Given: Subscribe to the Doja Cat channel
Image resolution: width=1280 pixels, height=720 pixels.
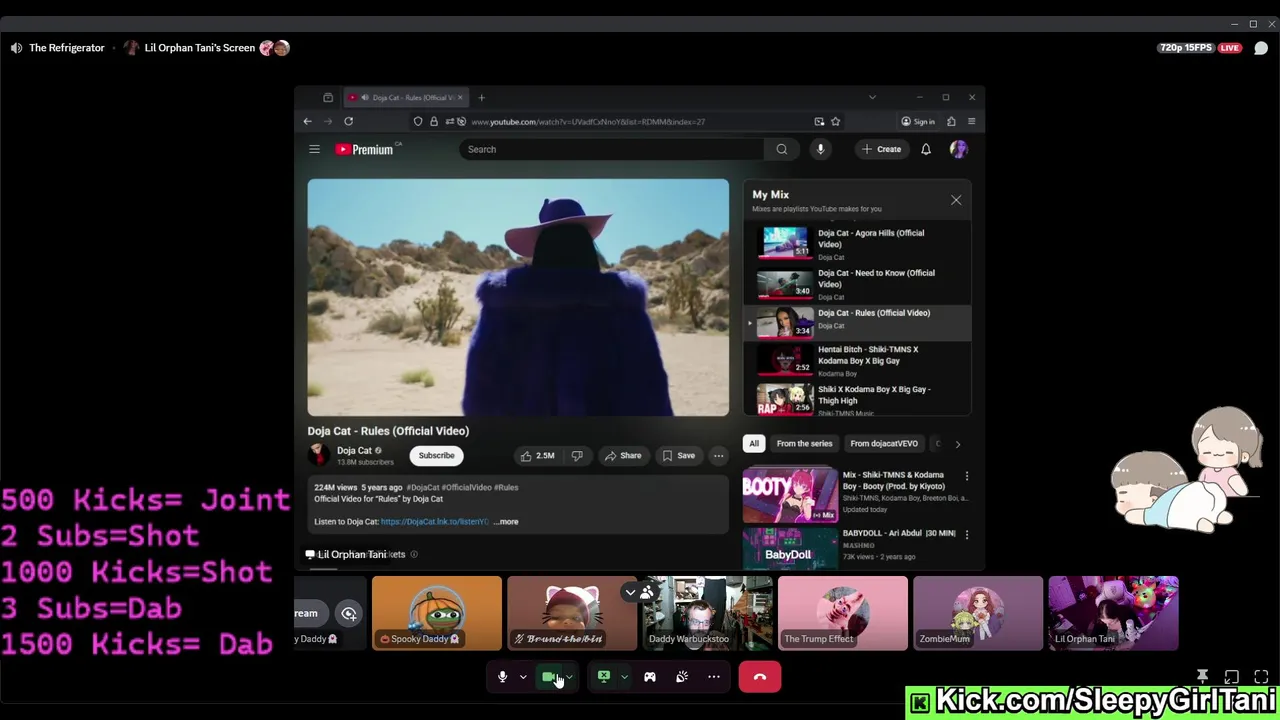Looking at the screenshot, I should coord(436,456).
